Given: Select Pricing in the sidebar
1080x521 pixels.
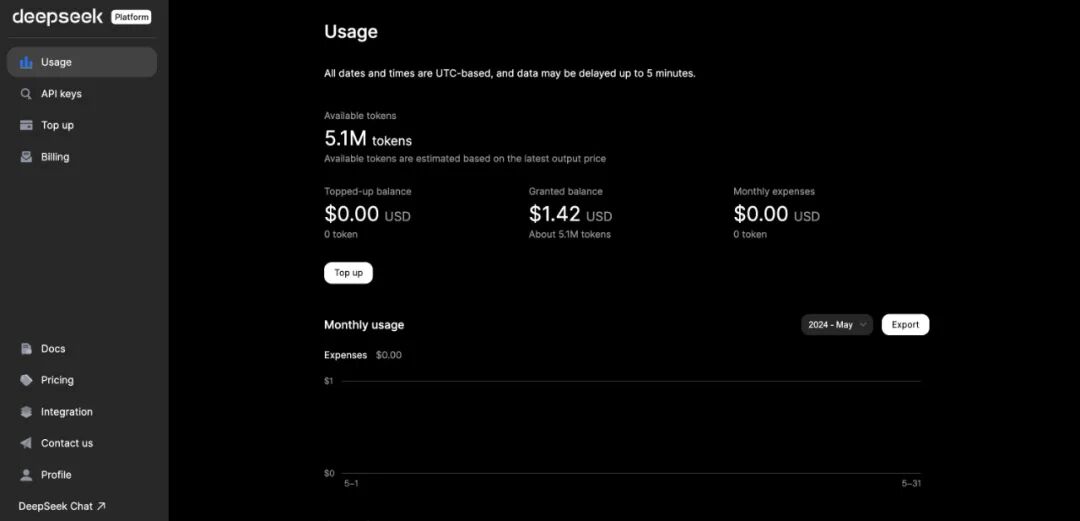Looking at the screenshot, I should pos(82,380).
